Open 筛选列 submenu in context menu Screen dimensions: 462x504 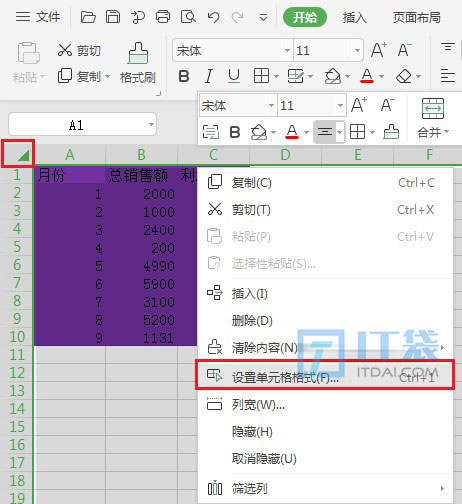[x=325, y=489]
